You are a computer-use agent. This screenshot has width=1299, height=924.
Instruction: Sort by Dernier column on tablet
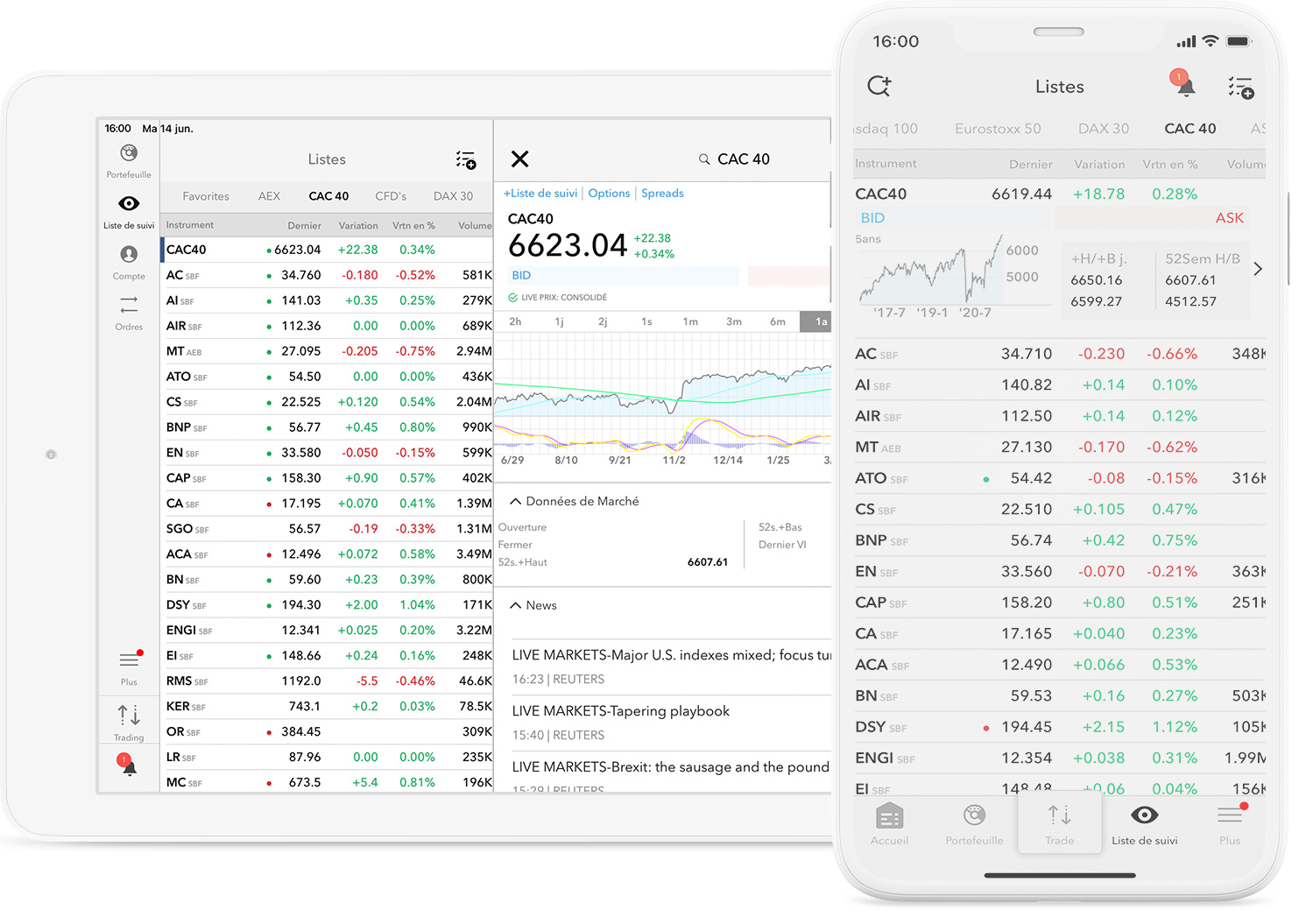[304, 226]
